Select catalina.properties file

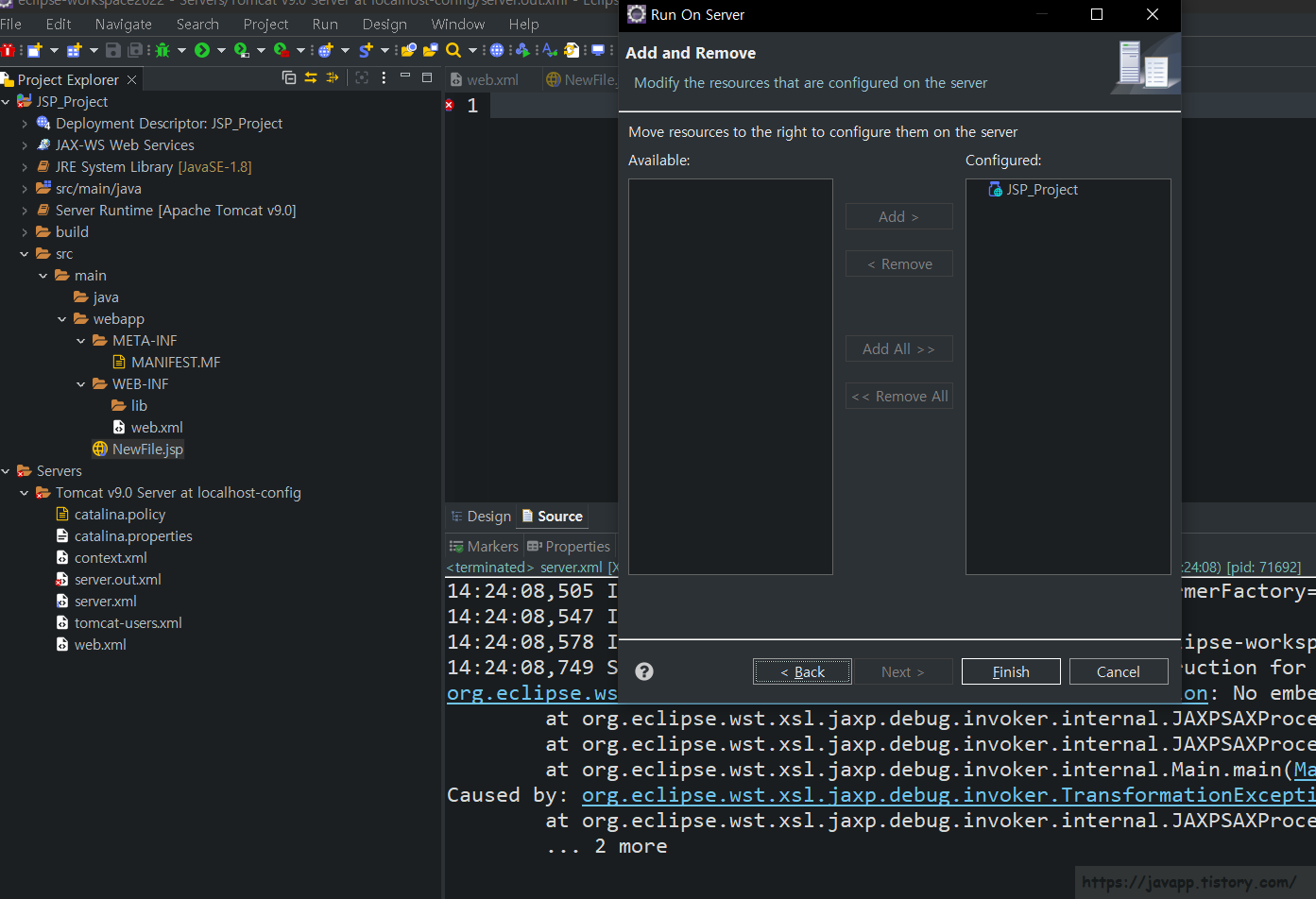(124, 536)
